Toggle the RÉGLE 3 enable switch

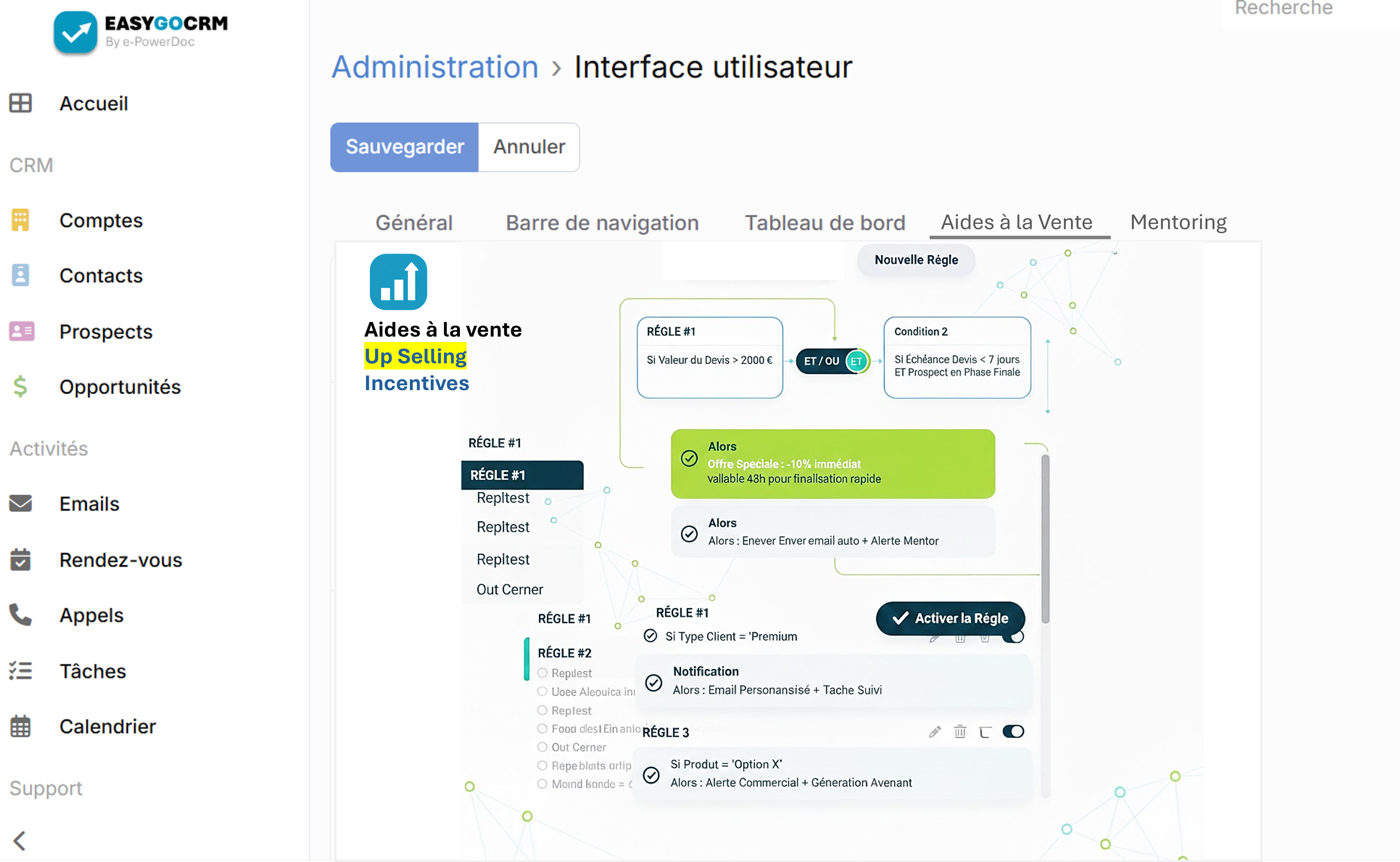1013,732
